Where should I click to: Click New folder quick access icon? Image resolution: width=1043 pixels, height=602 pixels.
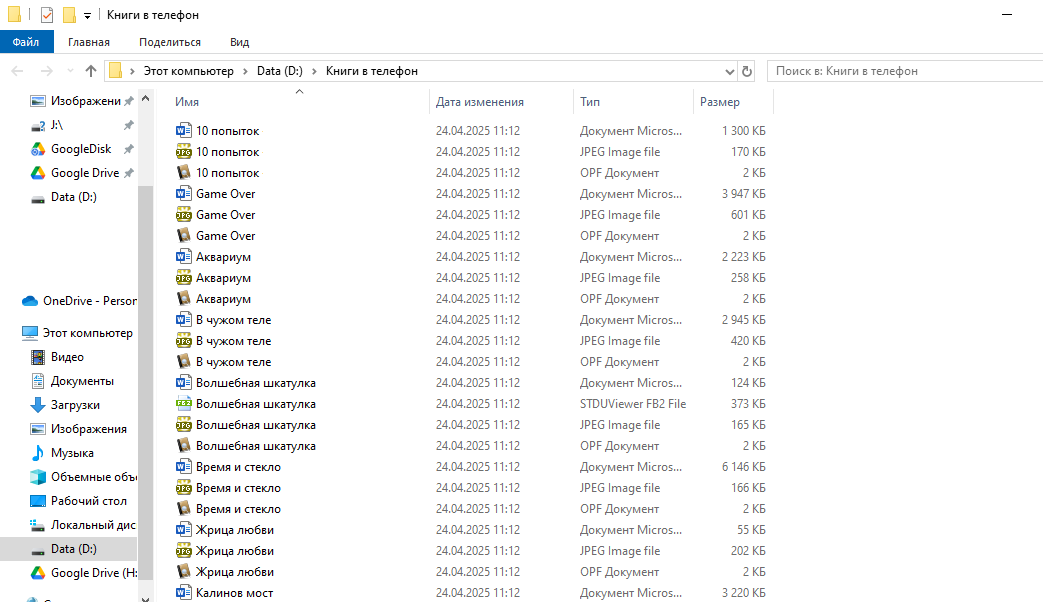[69, 15]
